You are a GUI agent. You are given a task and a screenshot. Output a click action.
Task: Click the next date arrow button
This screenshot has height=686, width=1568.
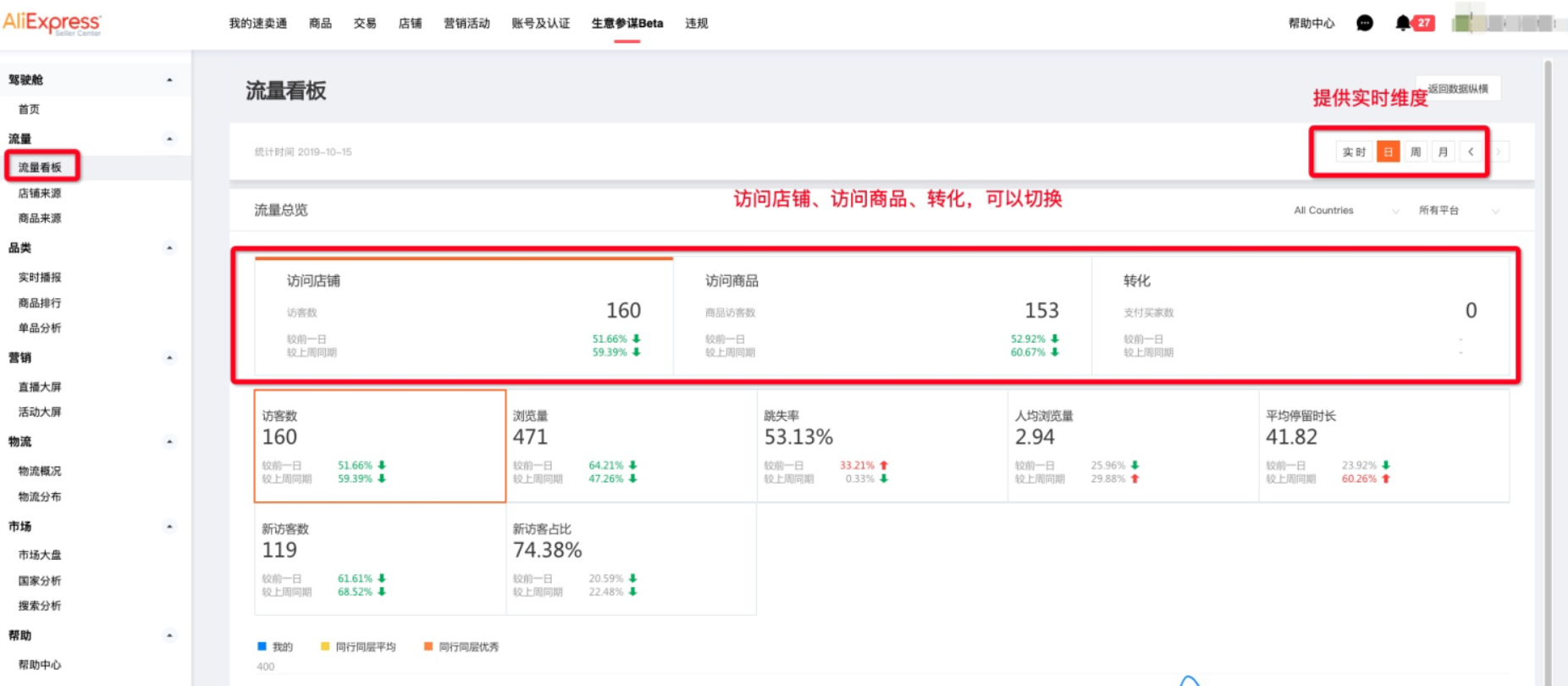[x=1499, y=152]
